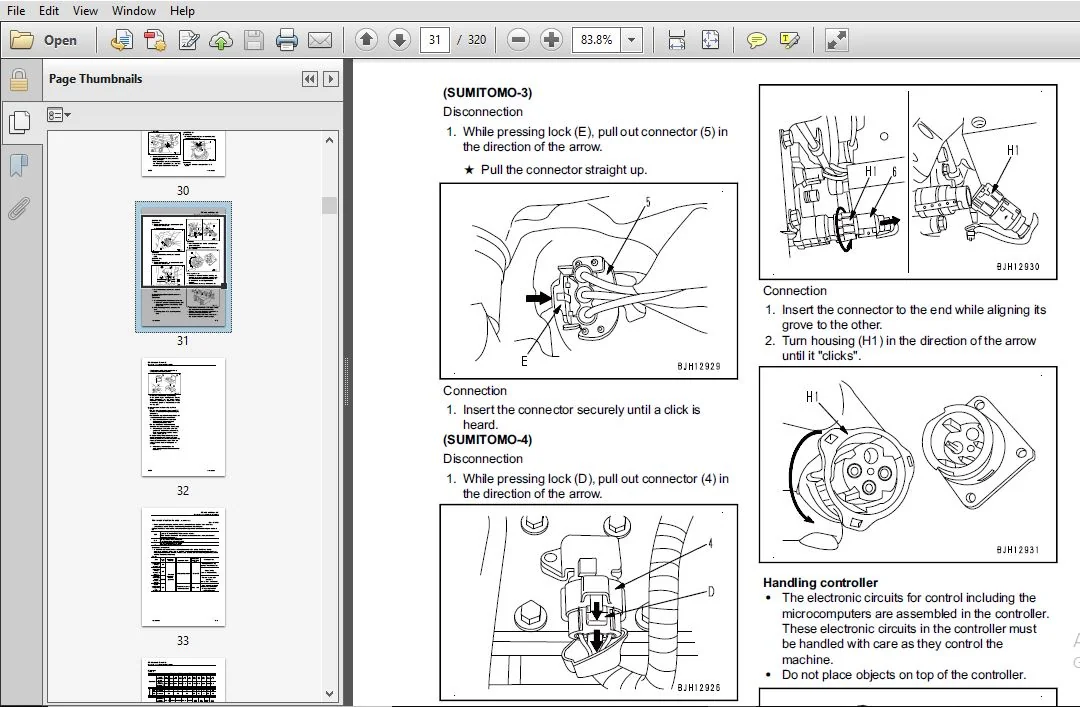This screenshot has height=707, width=1080.
Task: Collapse the thumbnails panel with double arrows
Action: [x=310, y=79]
